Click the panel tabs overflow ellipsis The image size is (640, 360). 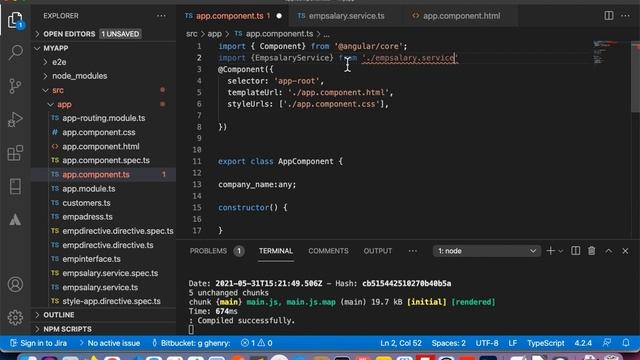[x=413, y=251]
